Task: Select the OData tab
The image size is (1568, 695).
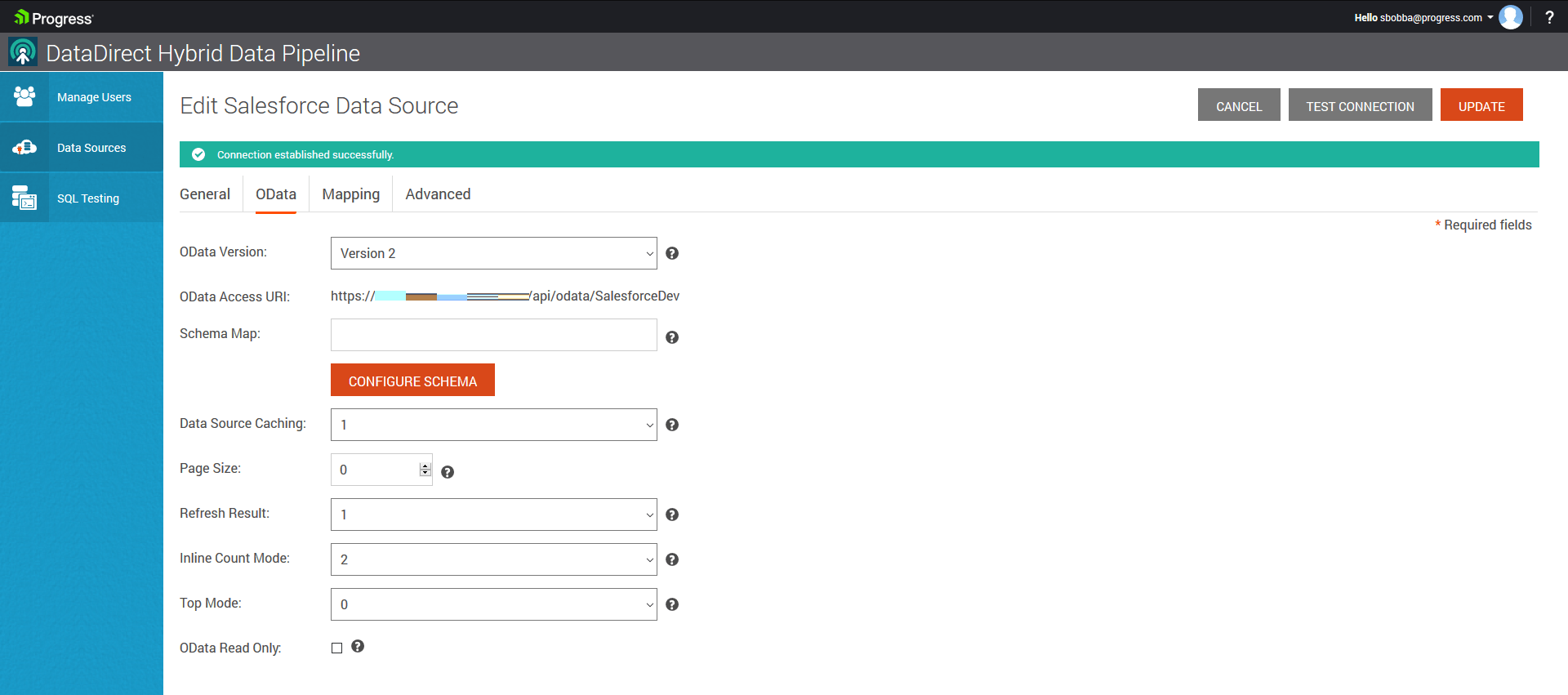Action: [276, 194]
